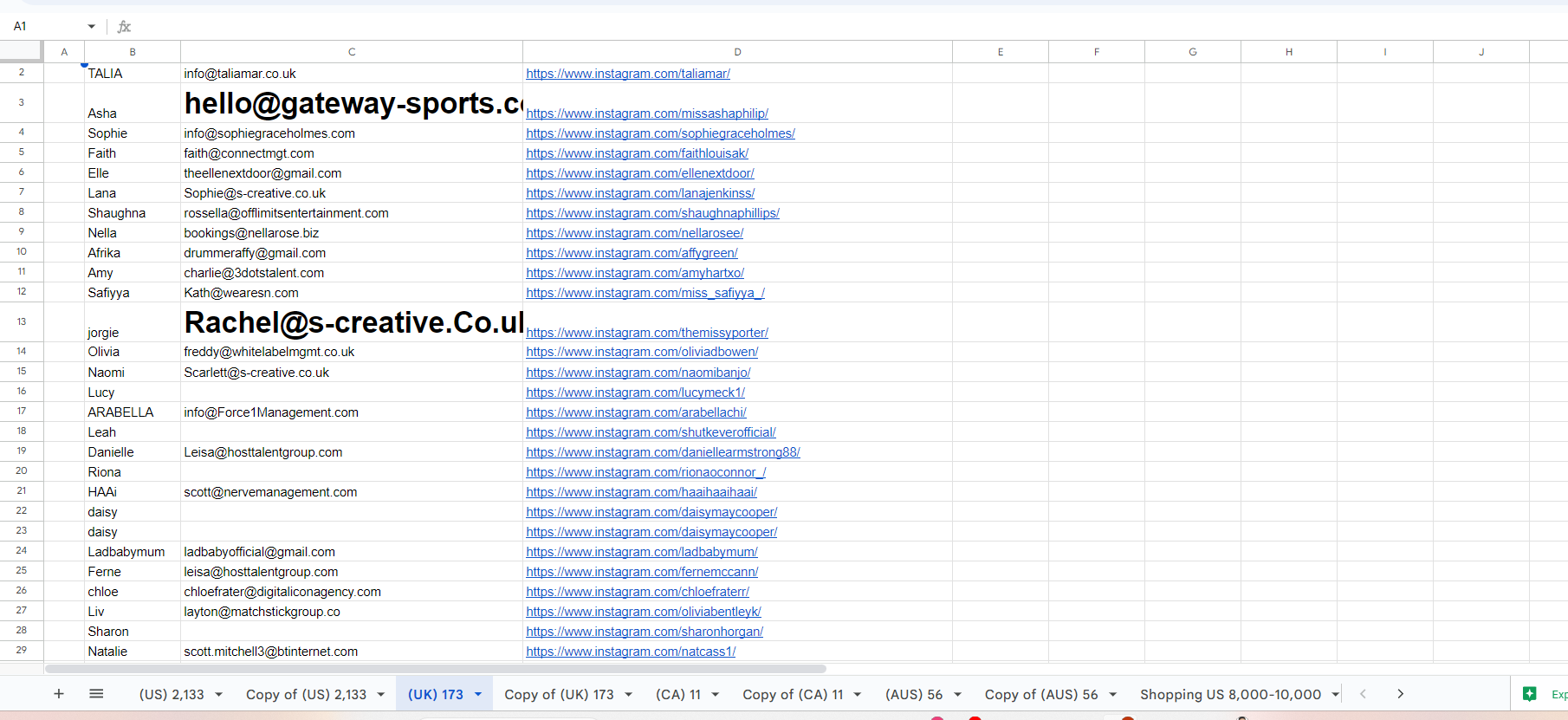The width and height of the screenshot is (1568, 720).
Task: Open the (US) 2,133 tab menu arrow
Action: (218, 695)
